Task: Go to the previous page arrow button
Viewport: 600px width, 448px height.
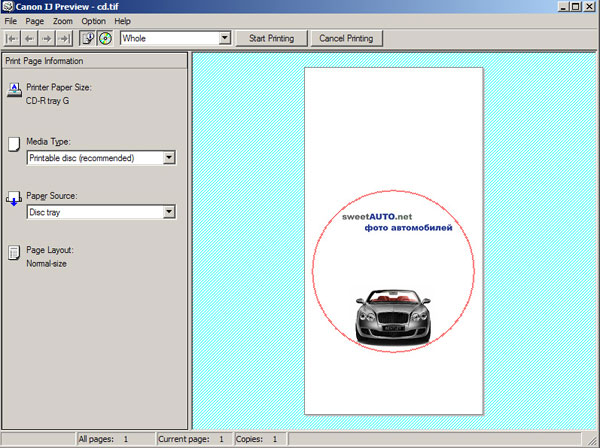Action: pyautogui.click(x=29, y=38)
